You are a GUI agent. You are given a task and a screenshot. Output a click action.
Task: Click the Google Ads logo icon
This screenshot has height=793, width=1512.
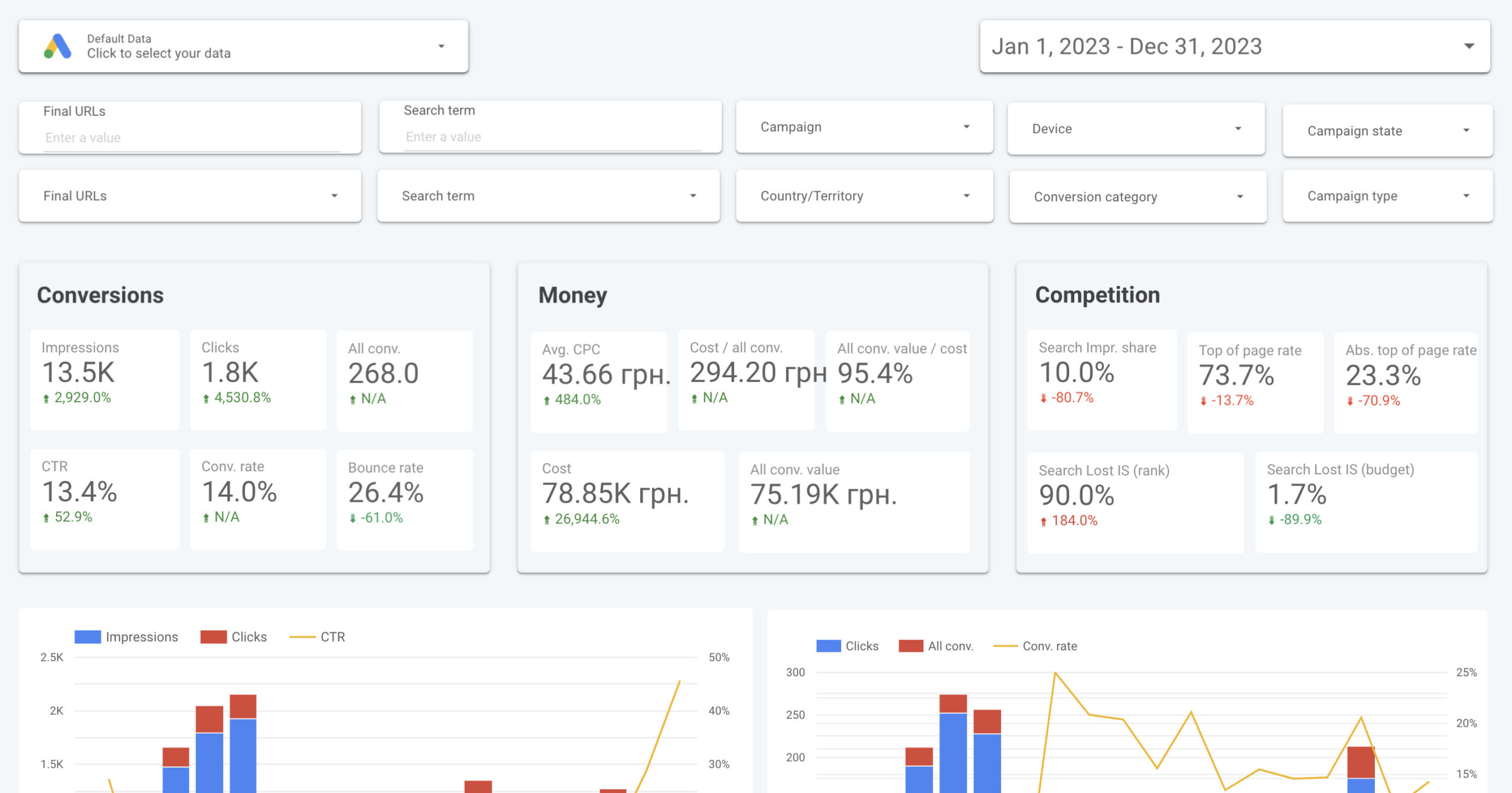click(x=58, y=47)
